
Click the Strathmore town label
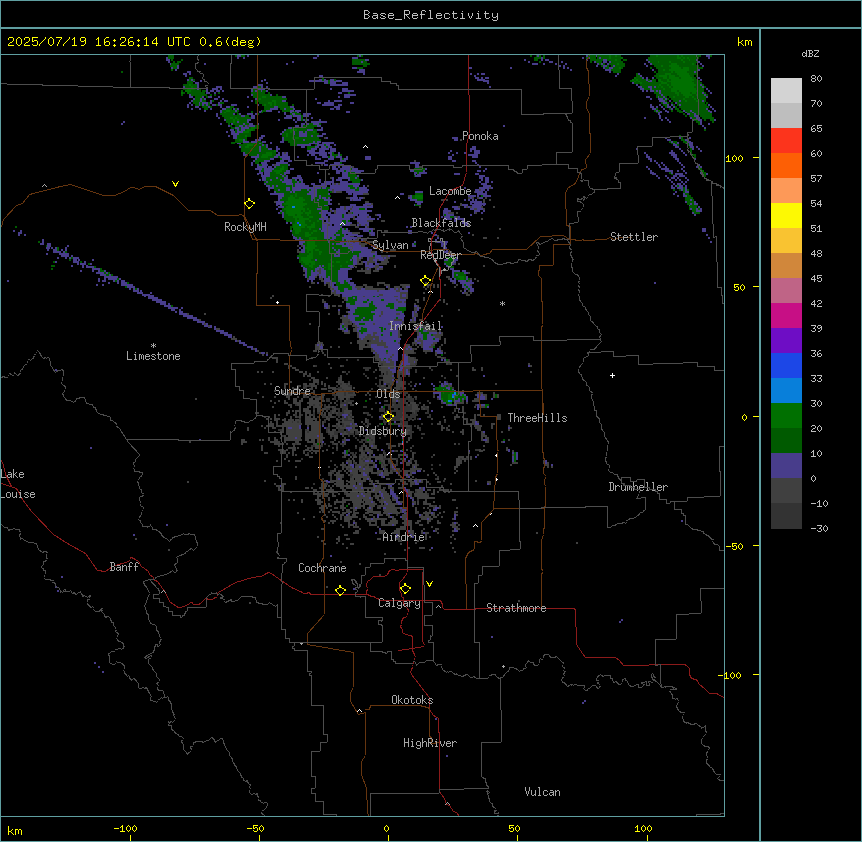coord(516,608)
